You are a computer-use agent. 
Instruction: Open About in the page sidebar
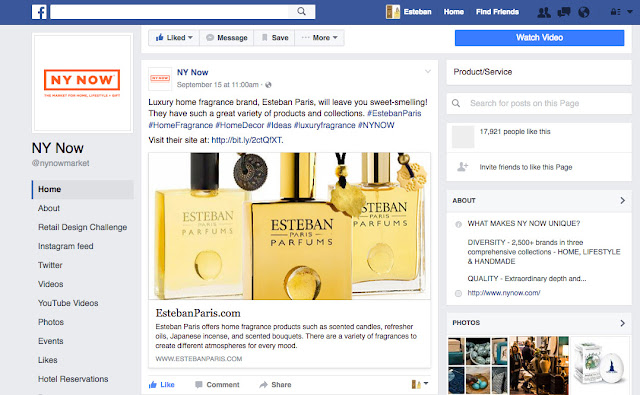(49, 208)
